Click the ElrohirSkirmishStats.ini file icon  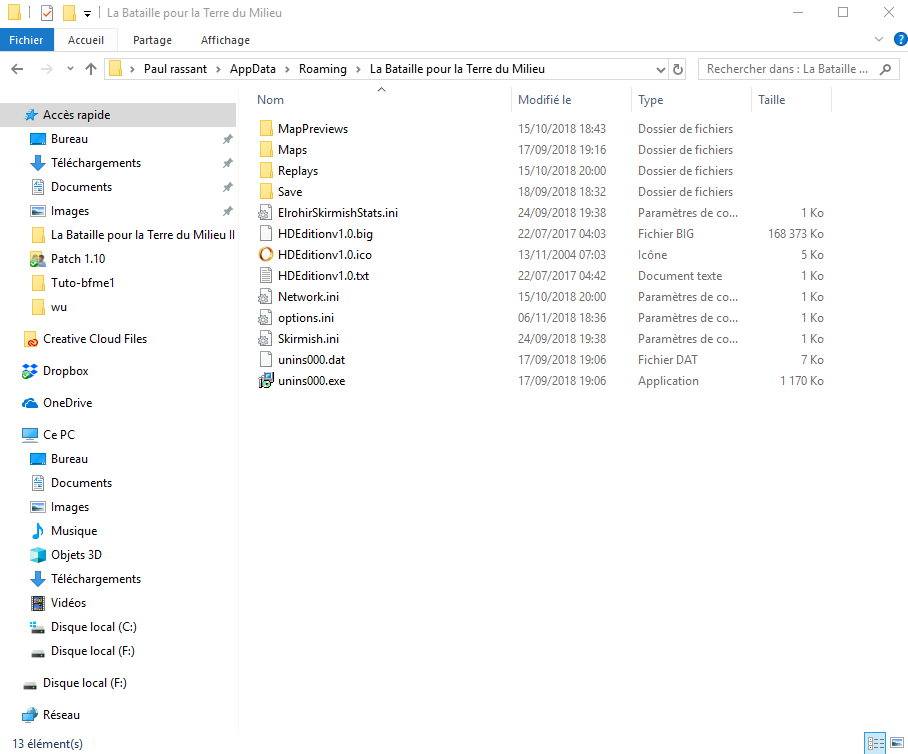[x=265, y=213]
